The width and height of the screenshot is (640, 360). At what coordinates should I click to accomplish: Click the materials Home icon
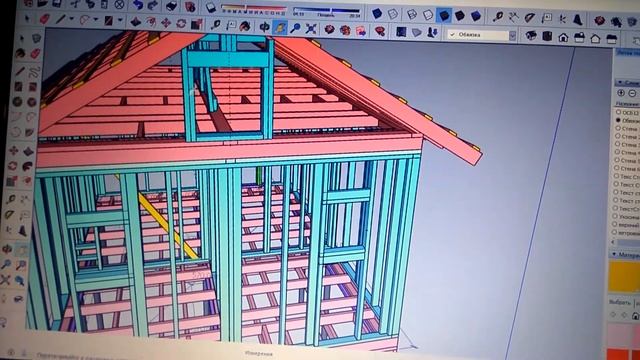pos(636,316)
